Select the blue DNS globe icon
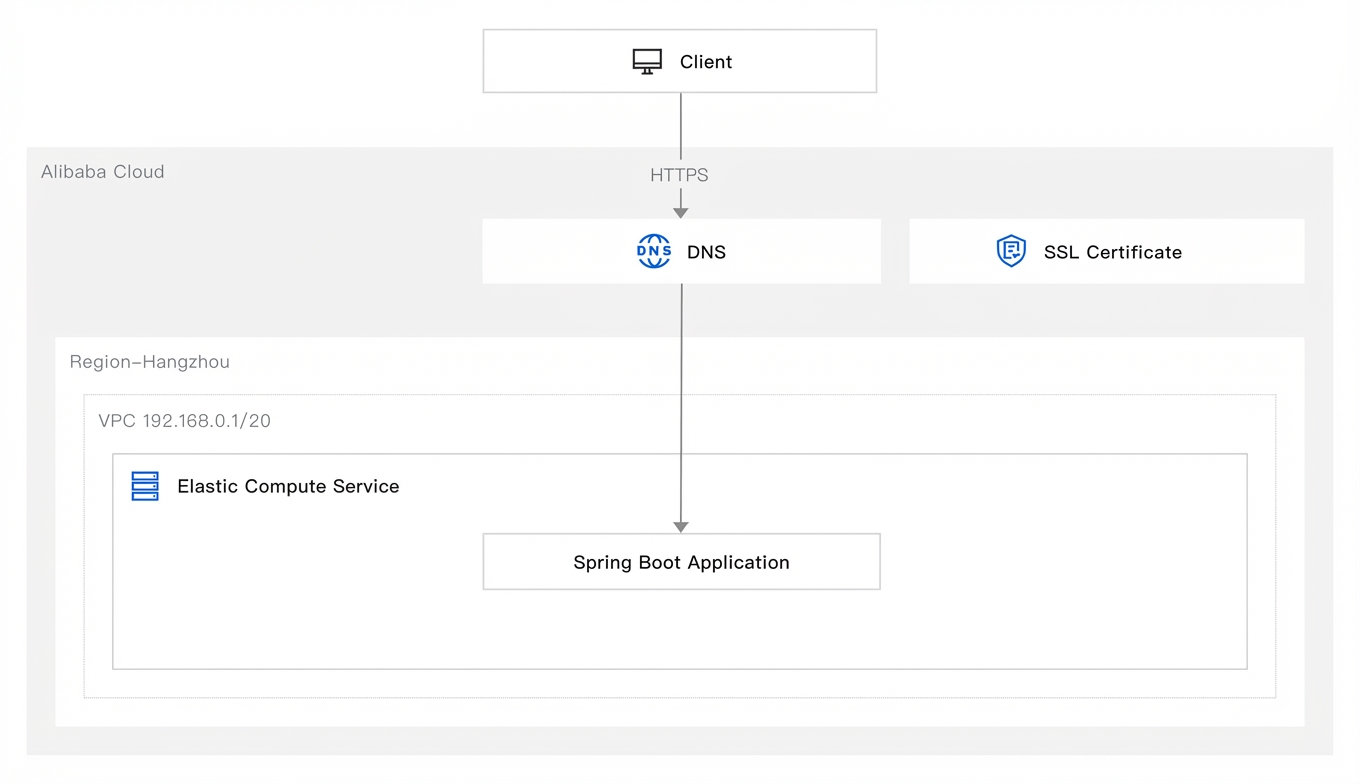 click(654, 251)
